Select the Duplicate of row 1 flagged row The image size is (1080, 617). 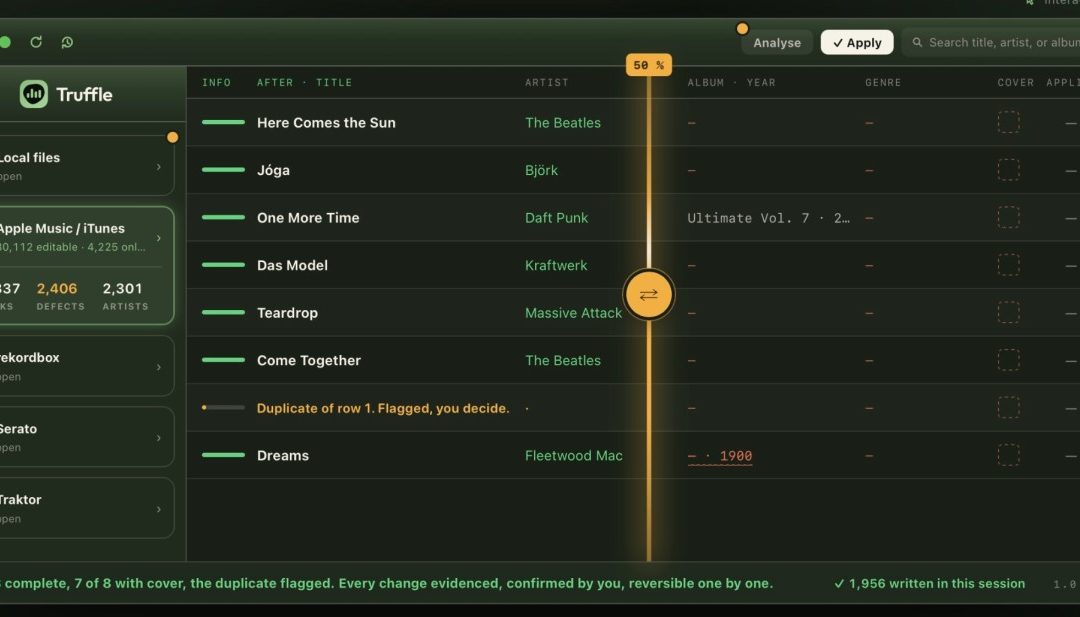click(x=633, y=408)
